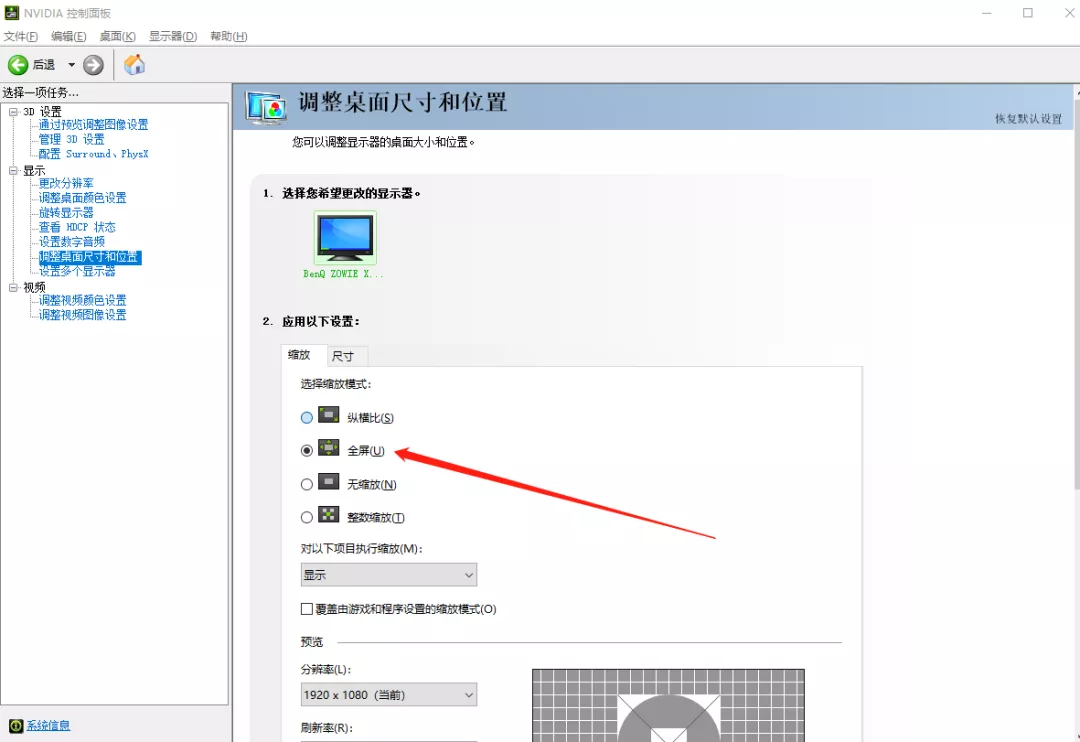Select the 无缩放 radio button
Image resolution: width=1080 pixels, height=742 pixels.
click(x=307, y=484)
